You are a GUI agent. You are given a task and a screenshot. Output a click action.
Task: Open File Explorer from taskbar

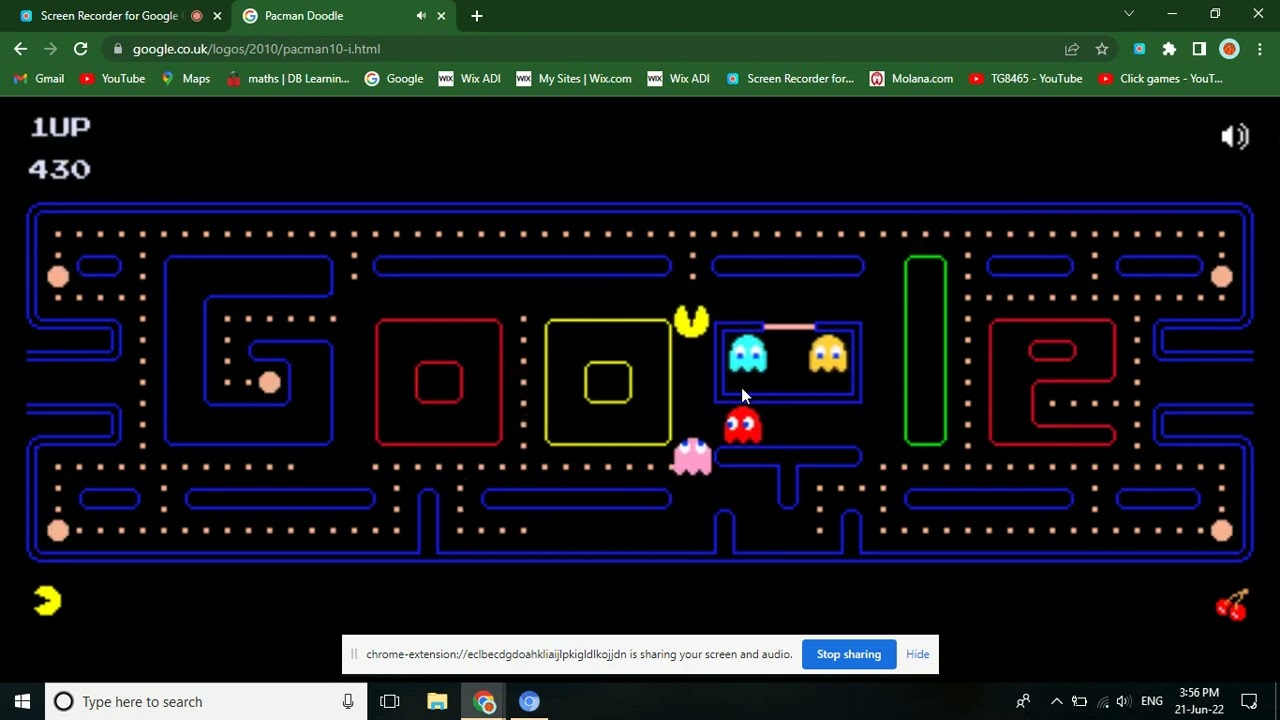437,702
